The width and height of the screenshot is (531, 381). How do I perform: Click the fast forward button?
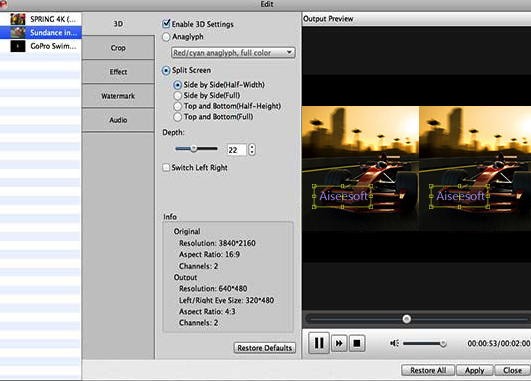[339, 343]
